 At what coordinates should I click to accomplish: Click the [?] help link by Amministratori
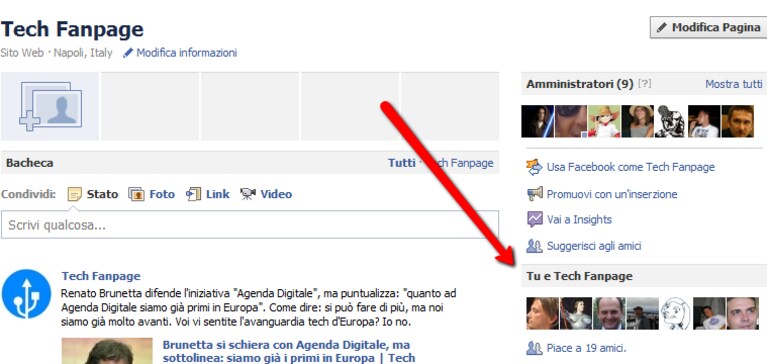tap(645, 84)
